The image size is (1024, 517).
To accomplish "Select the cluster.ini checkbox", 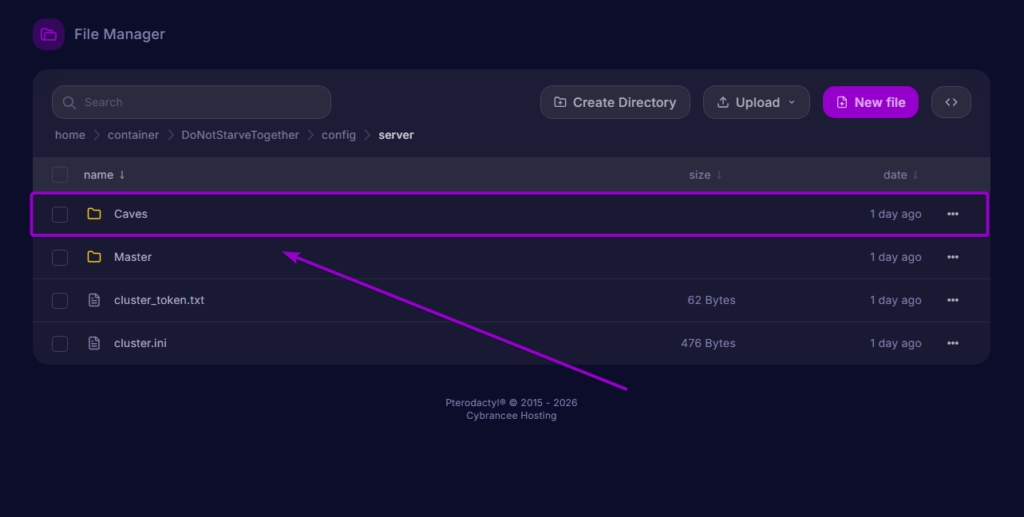I will 60,343.
